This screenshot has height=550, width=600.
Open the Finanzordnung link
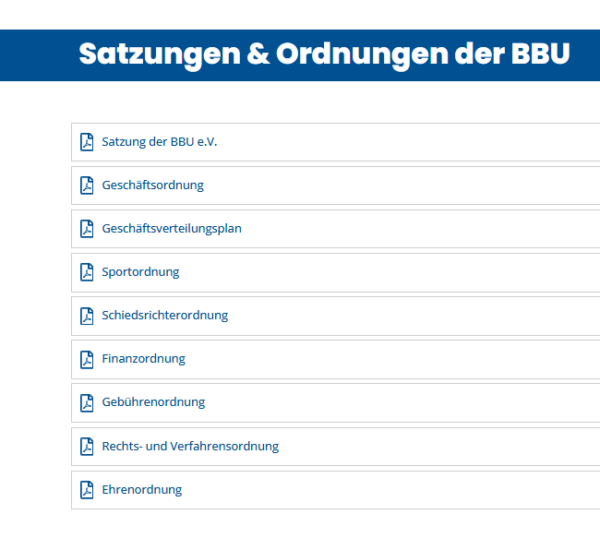tap(144, 359)
